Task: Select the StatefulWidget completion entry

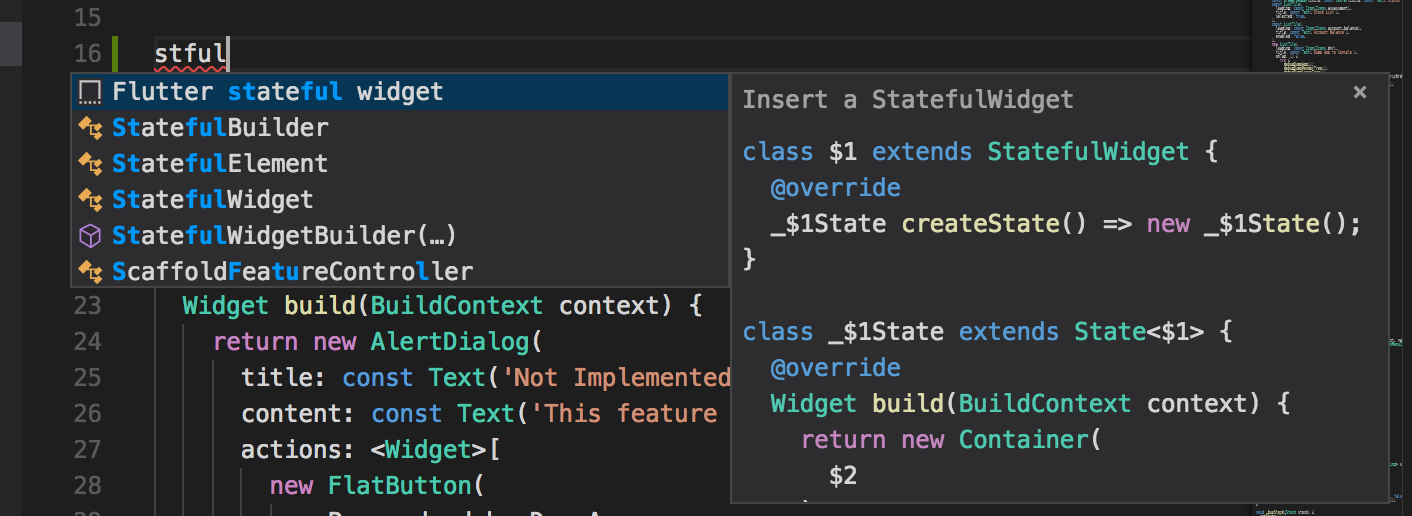Action: coord(213,200)
